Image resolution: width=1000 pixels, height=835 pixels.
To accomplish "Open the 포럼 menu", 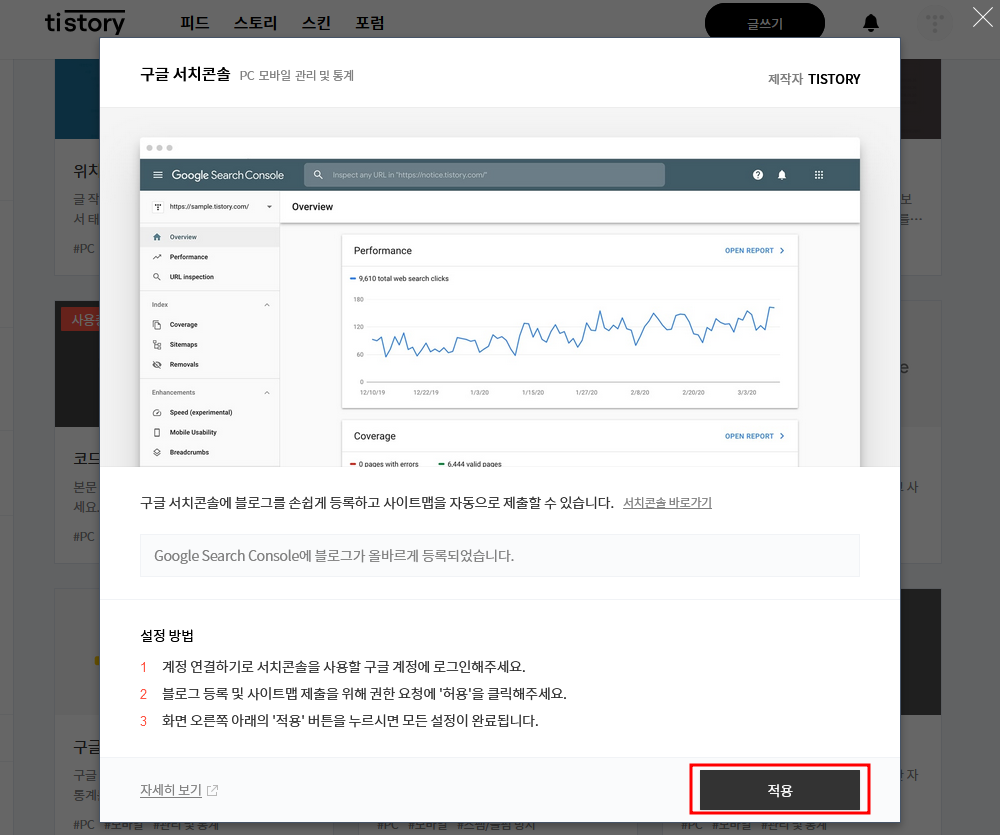I will [370, 23].
